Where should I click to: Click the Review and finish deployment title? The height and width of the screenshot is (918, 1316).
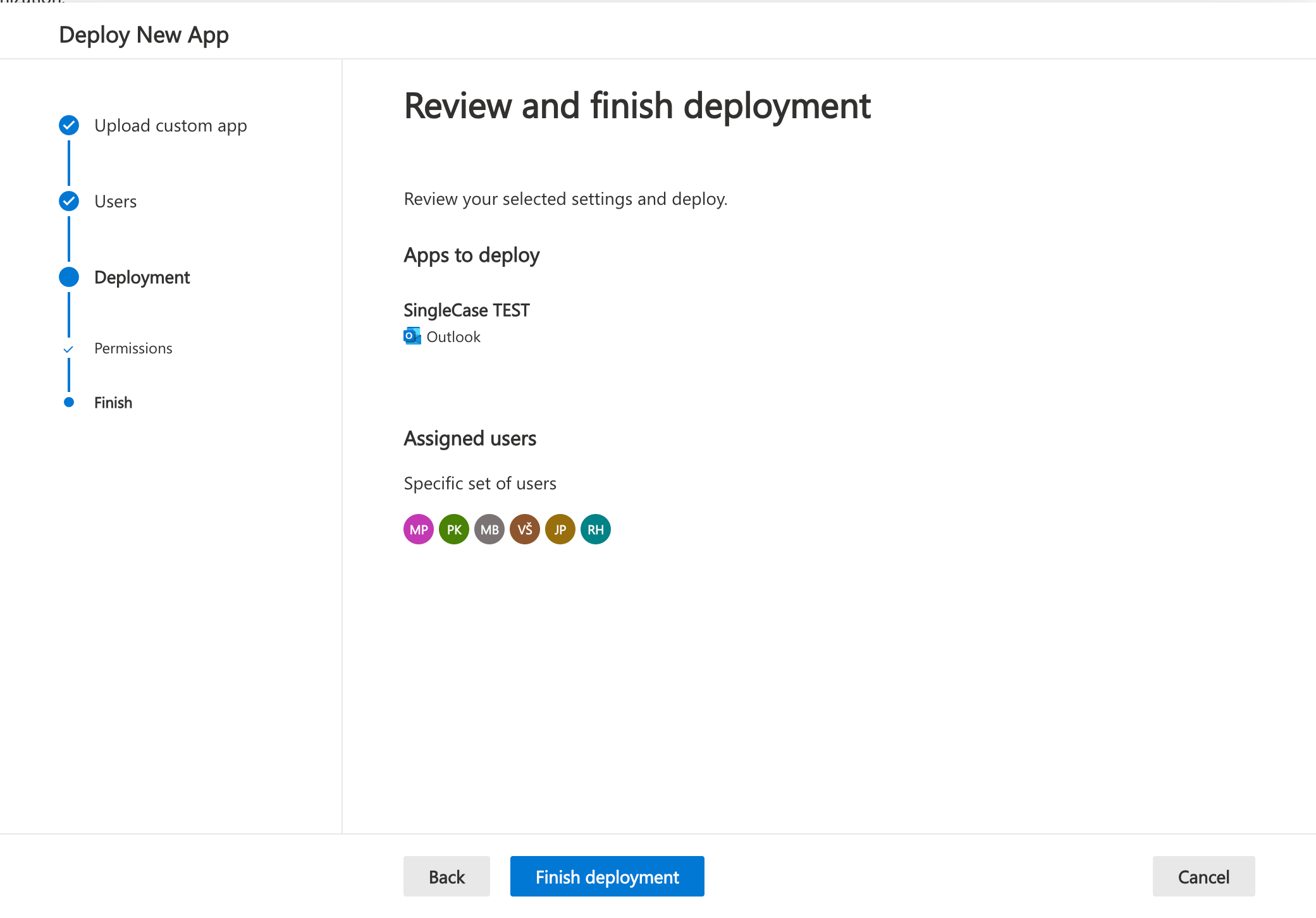pos(637,106)
